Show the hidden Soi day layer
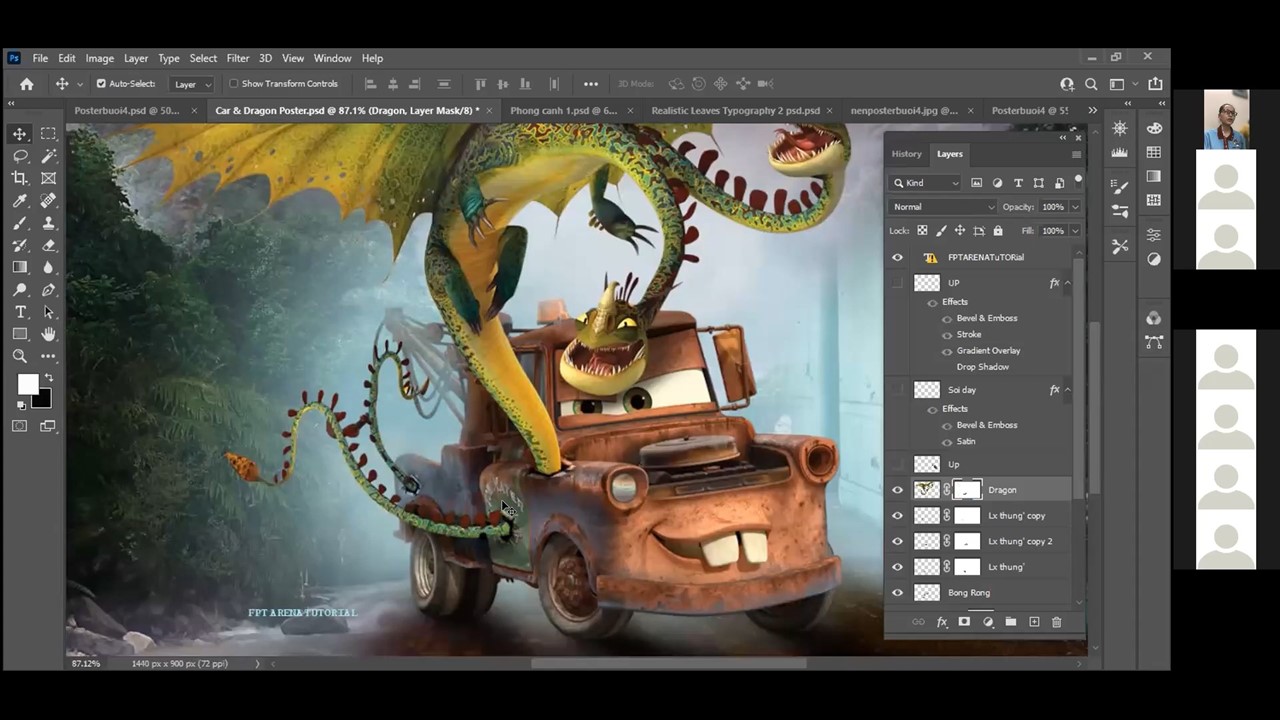Screen dimensions: 1280x720 click(x=897, y=390)
